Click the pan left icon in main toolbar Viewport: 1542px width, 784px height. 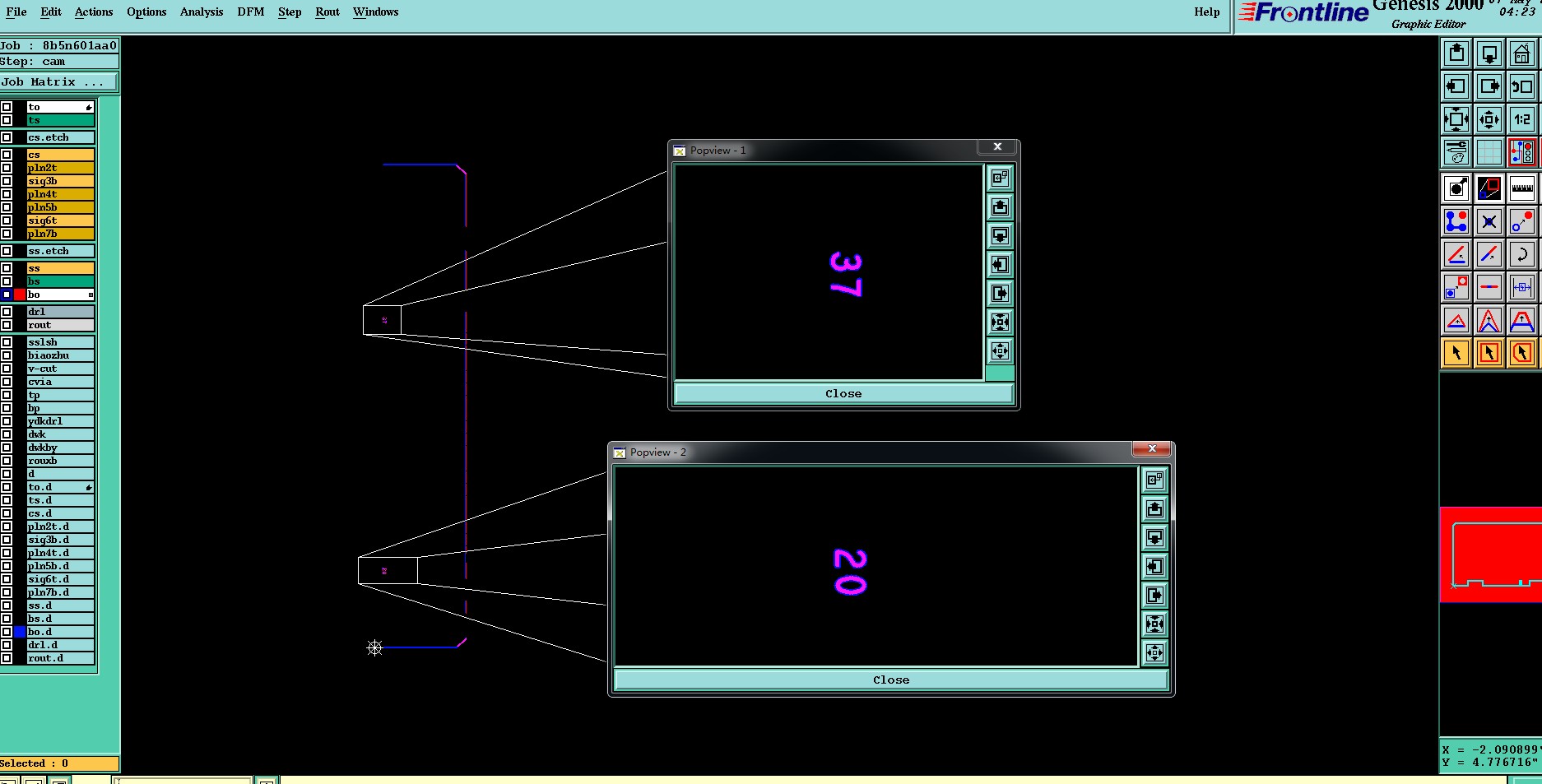[x=1456, y=86]
